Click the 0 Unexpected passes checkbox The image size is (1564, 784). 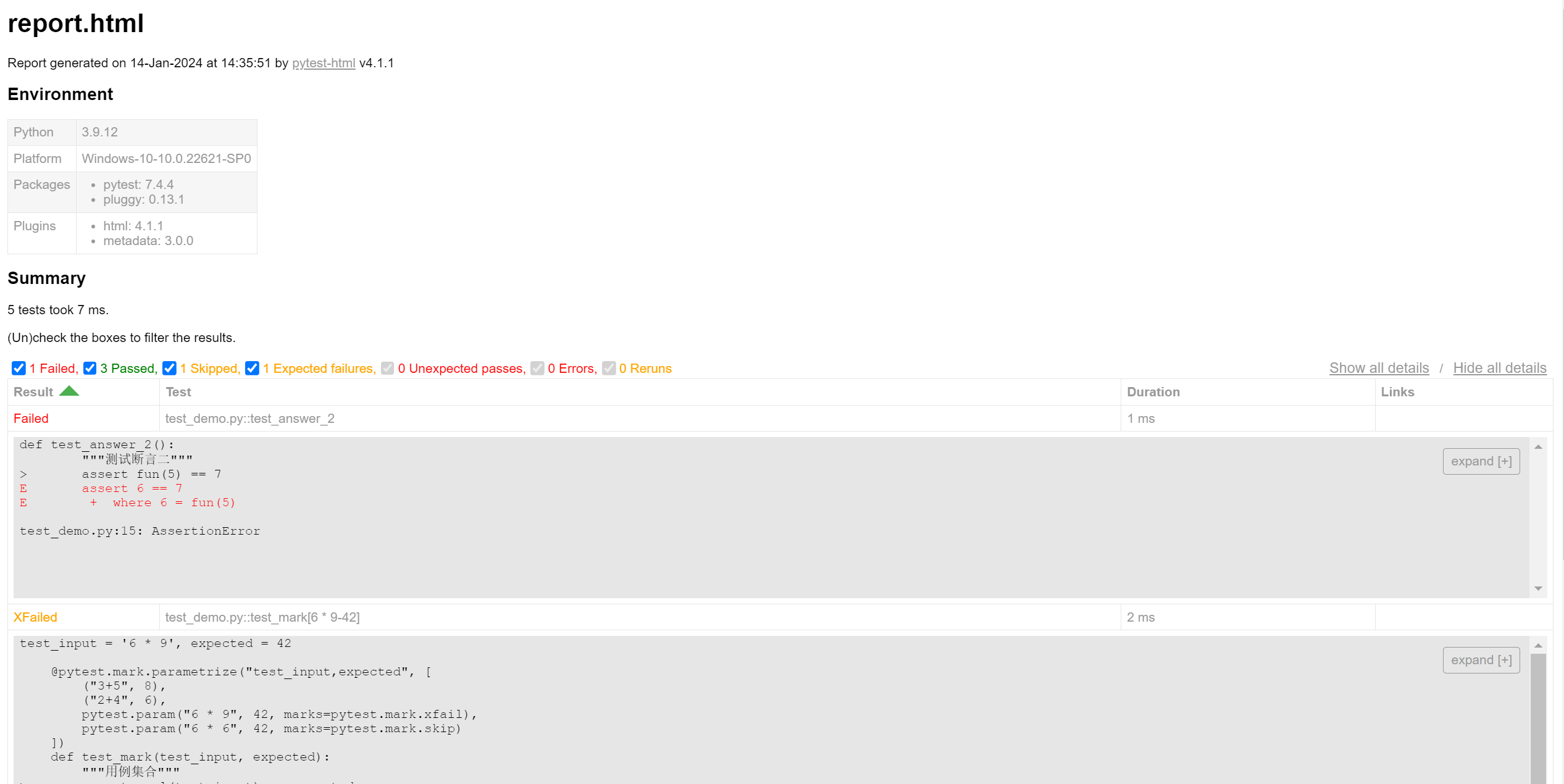point(387,369)
